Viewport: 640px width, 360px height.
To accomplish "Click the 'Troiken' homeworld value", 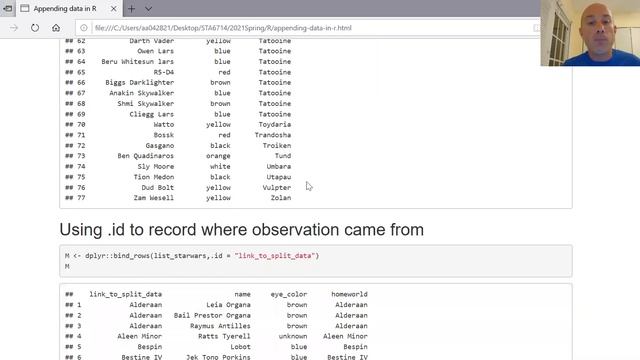I will pos(277,146).
